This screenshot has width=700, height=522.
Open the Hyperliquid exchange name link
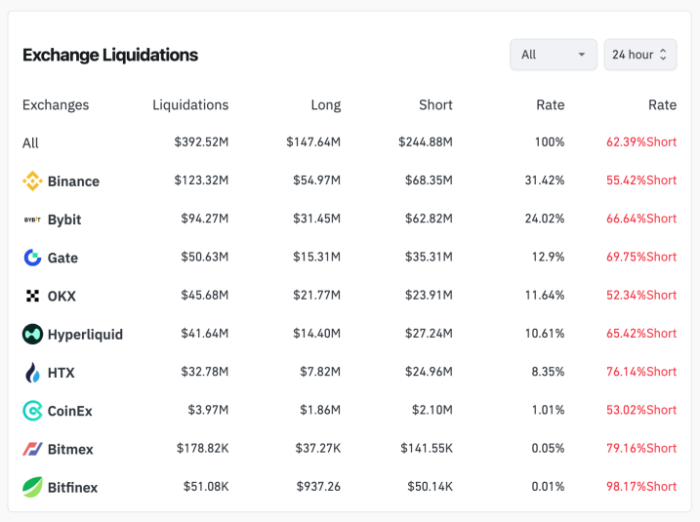[85, 335]
